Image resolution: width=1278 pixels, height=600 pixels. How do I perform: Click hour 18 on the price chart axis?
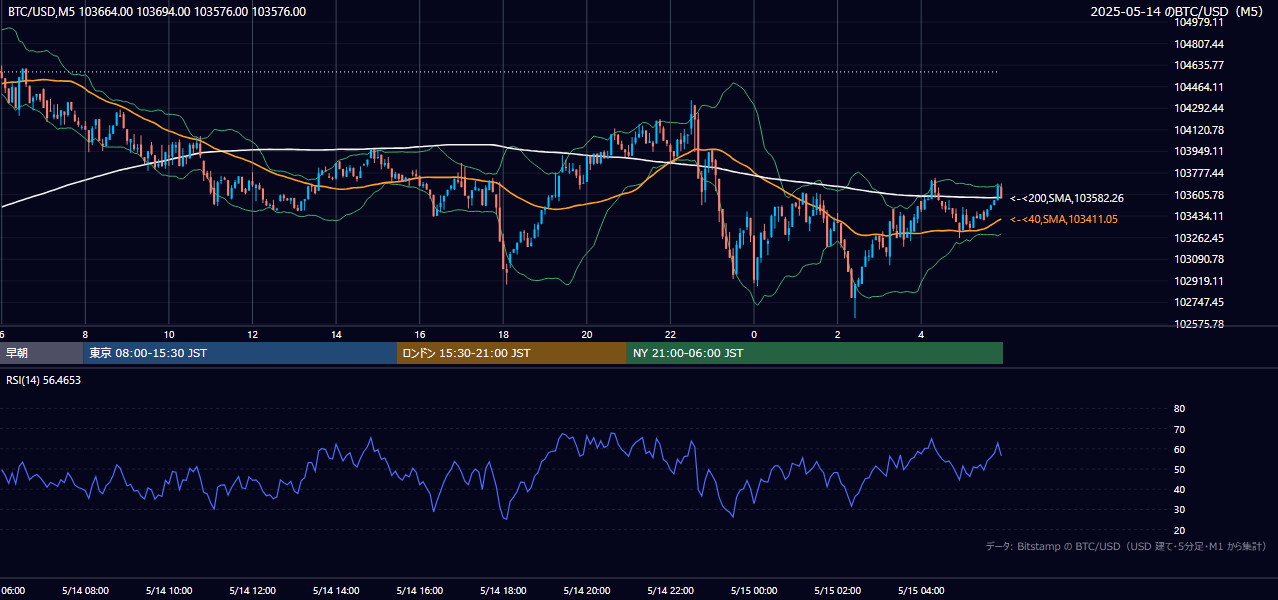tap(504, 334)
